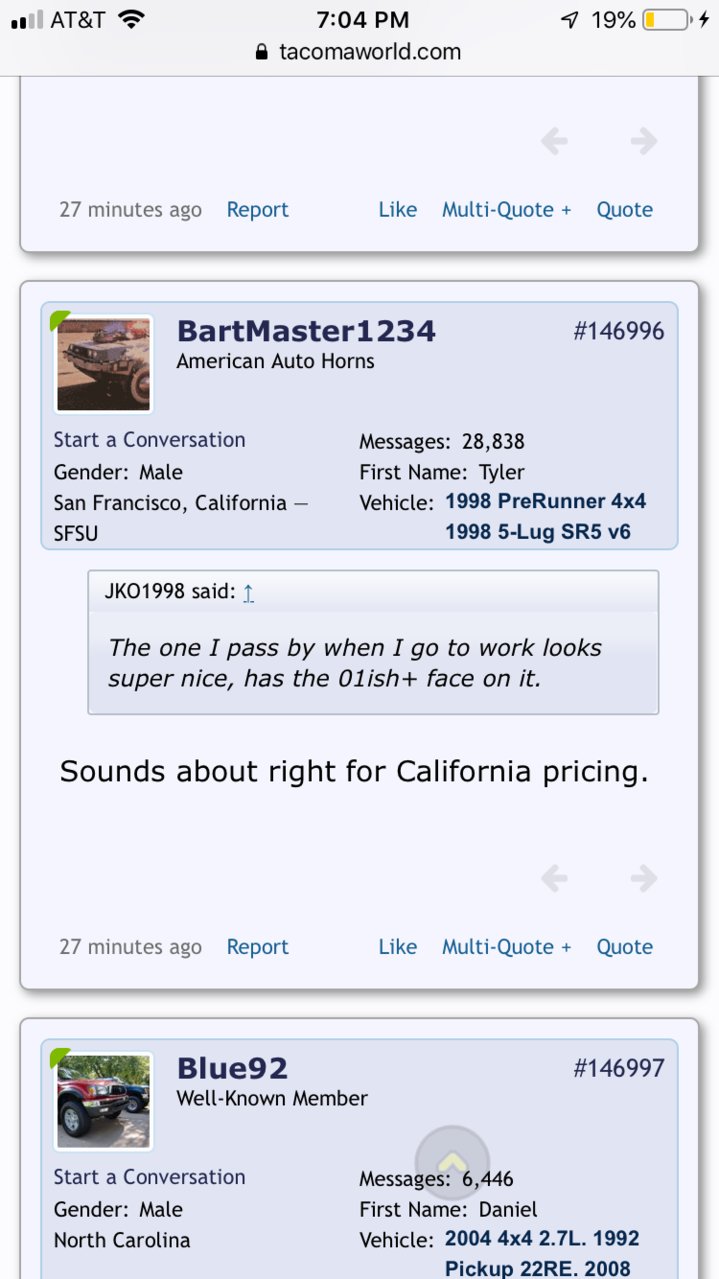Open the 1998 PreRunner 4x4 vehicle link
This screenshot has width=719, height=1279.
[x=546, y=501]
